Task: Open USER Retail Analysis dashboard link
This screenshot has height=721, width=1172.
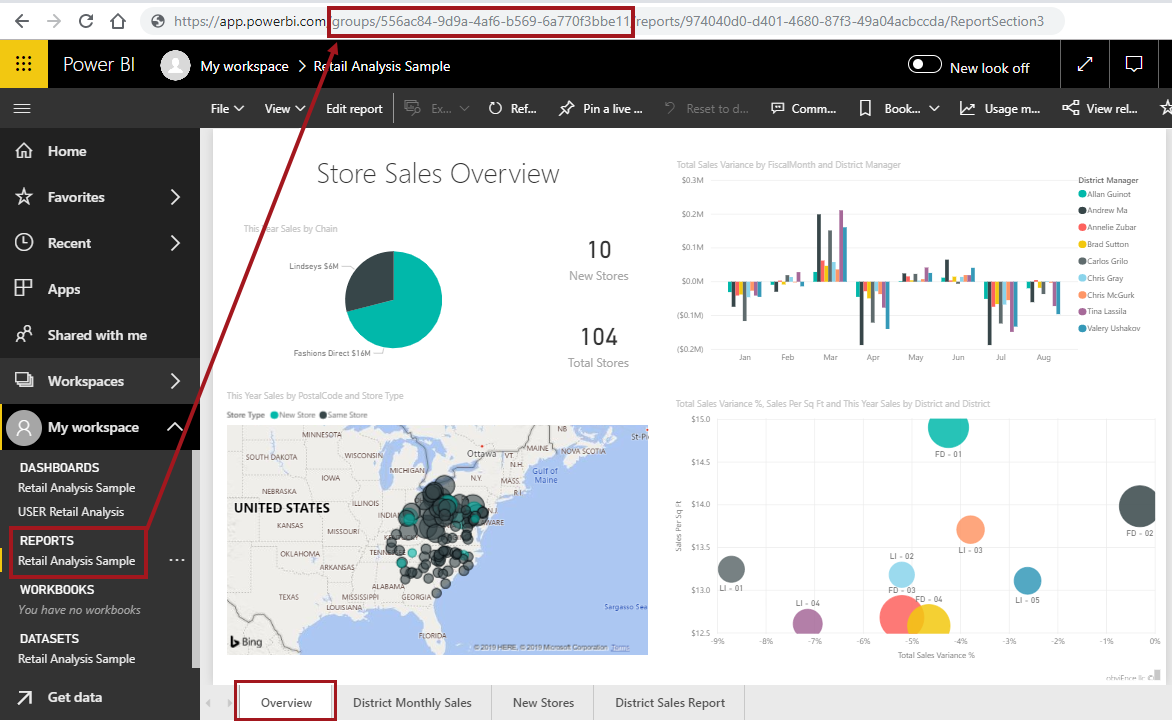Action: [71, 512]
